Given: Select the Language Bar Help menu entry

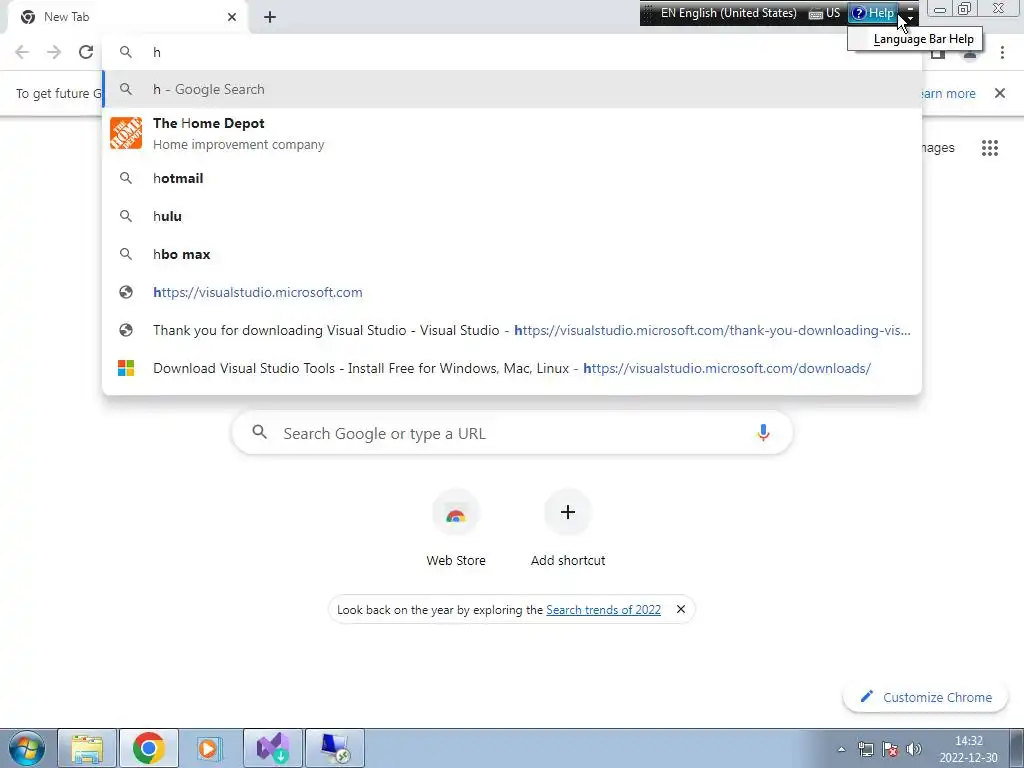Looking at the screenshot, I should point(914,39).
